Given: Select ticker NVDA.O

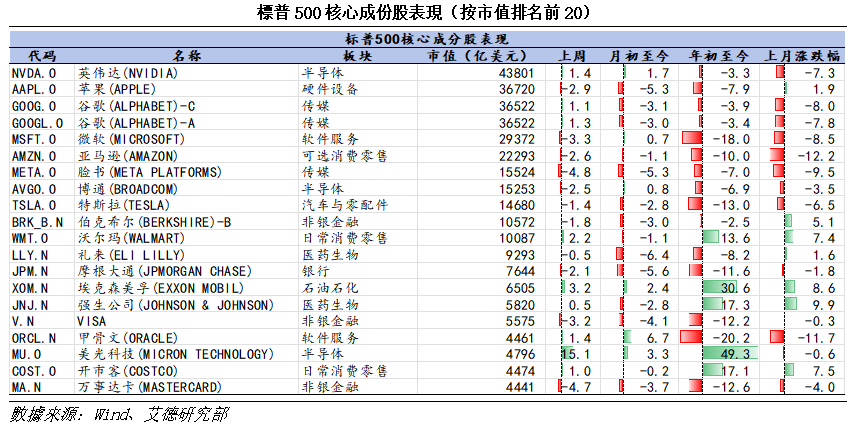Looking at the screenshot, I should 34,73.
